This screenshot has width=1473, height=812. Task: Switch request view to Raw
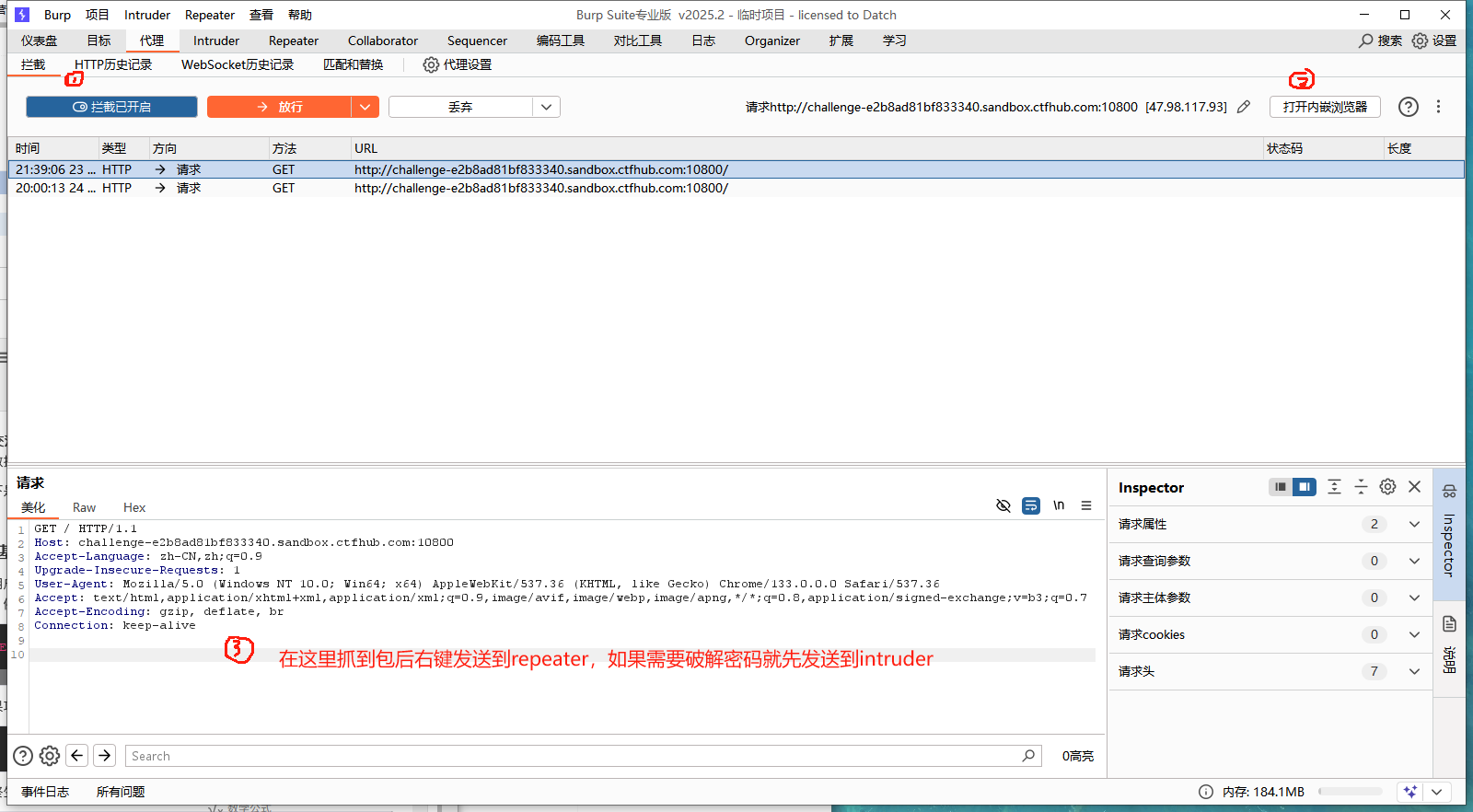[x=84, y=507]
